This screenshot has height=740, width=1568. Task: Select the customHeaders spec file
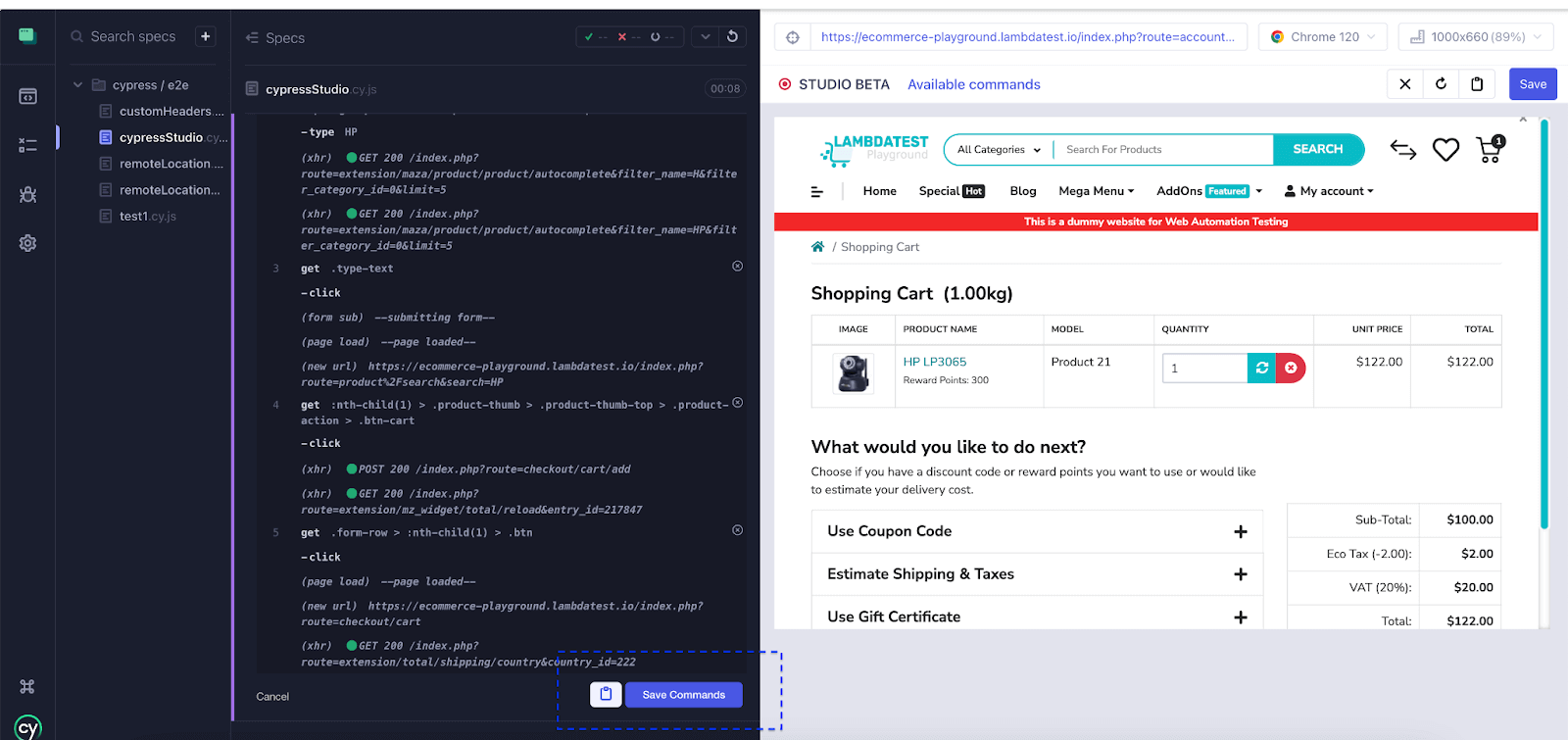click(x=162, y=112)
